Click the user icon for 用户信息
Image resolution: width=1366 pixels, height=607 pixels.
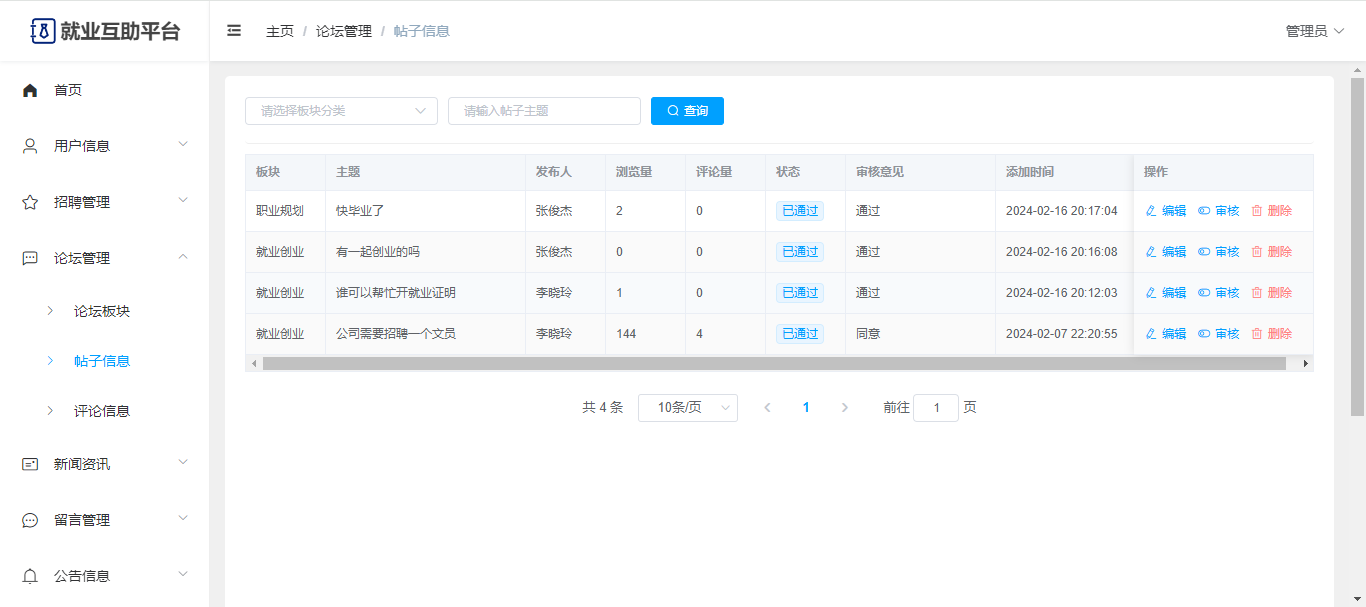pos(30,146)
